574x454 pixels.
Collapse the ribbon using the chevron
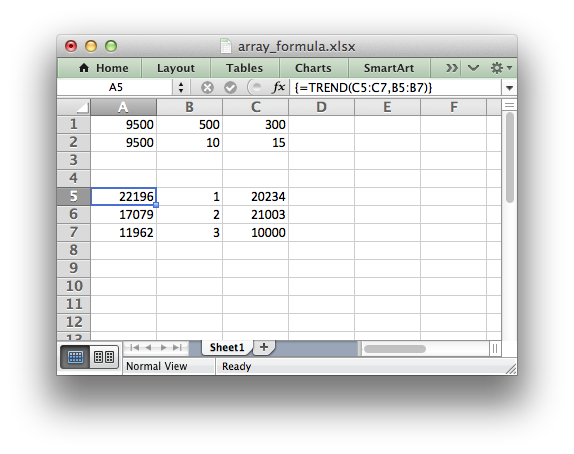click(473, 68)
